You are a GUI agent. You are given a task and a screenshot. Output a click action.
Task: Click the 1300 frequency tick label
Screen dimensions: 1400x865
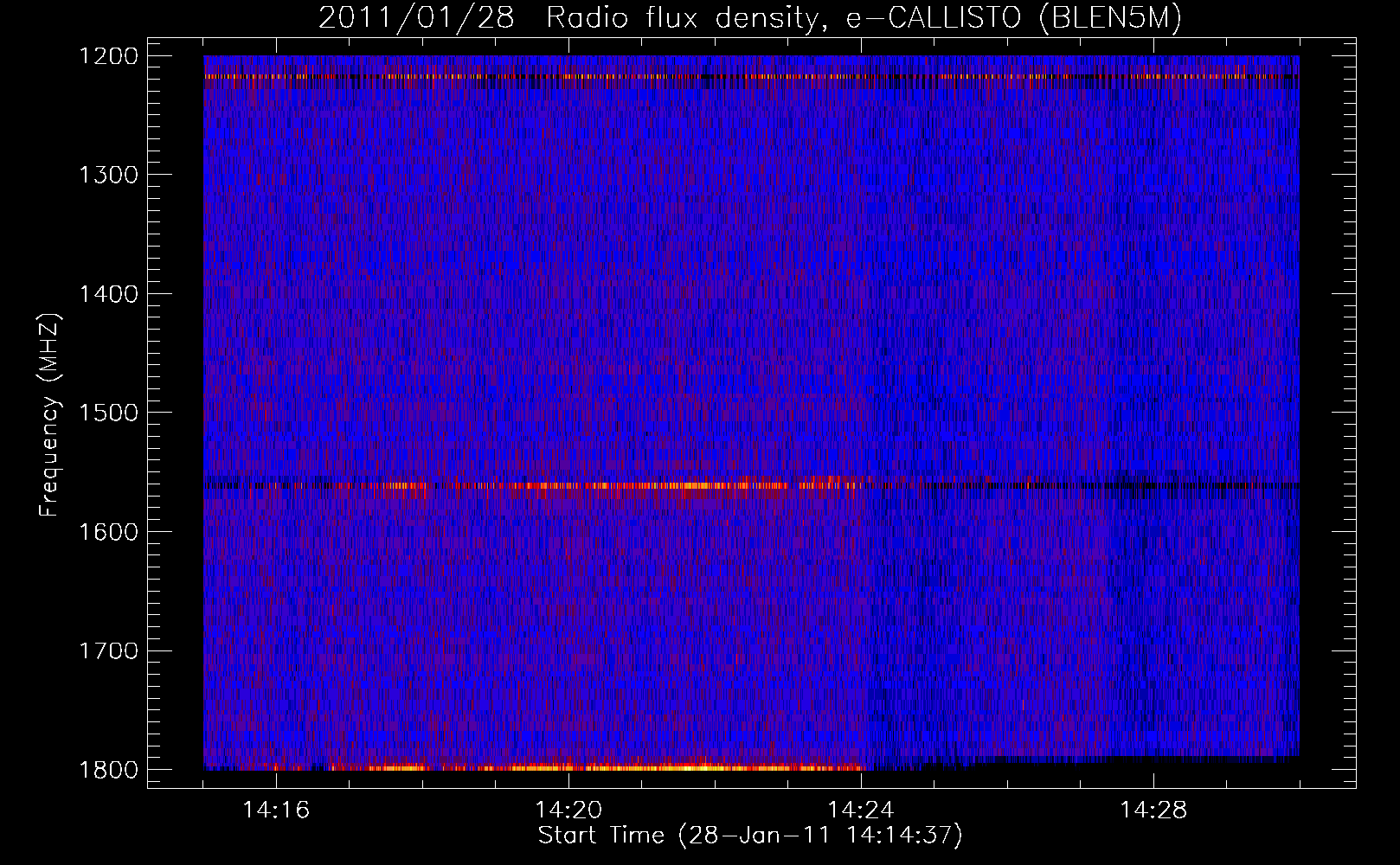[108, 175]
